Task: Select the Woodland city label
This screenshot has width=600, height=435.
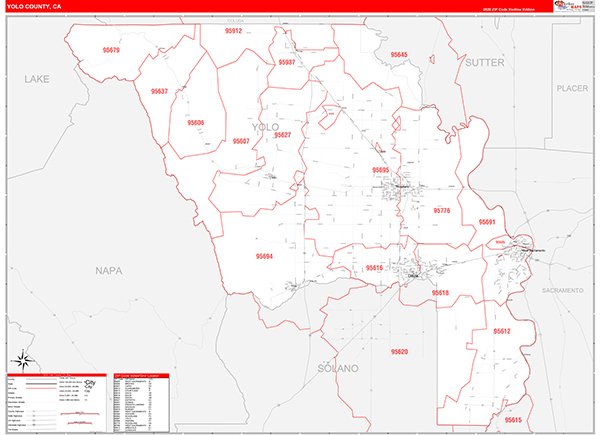Action: 402,186
